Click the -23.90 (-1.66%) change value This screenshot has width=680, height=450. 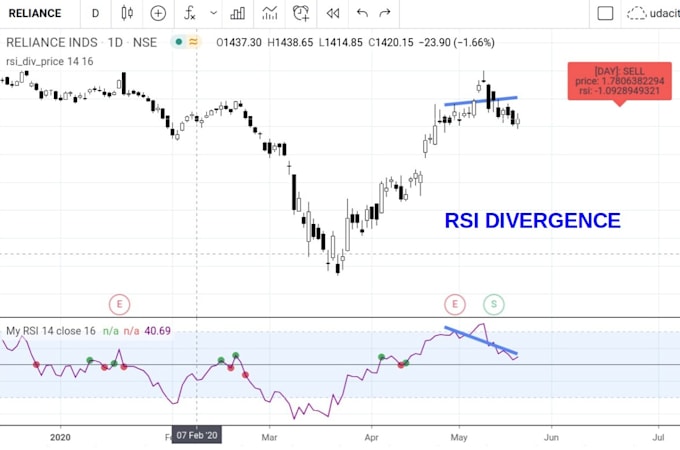pyautogui.click(x=457, y=42)
